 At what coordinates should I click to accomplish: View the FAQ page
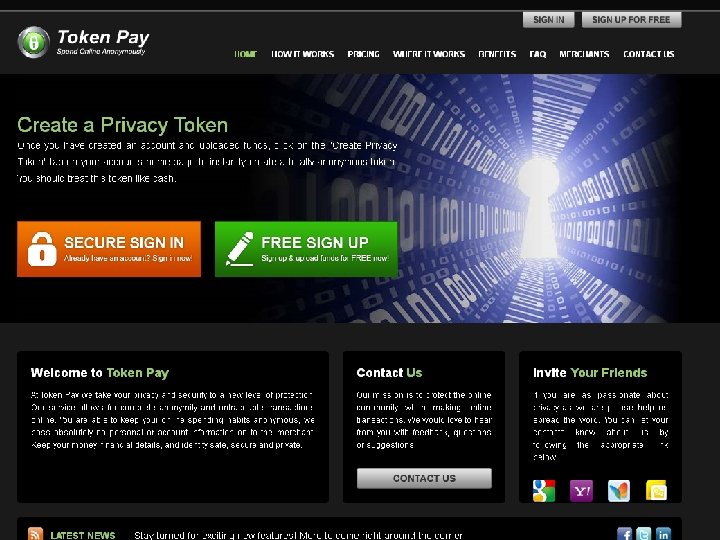[x=538, y=54]
